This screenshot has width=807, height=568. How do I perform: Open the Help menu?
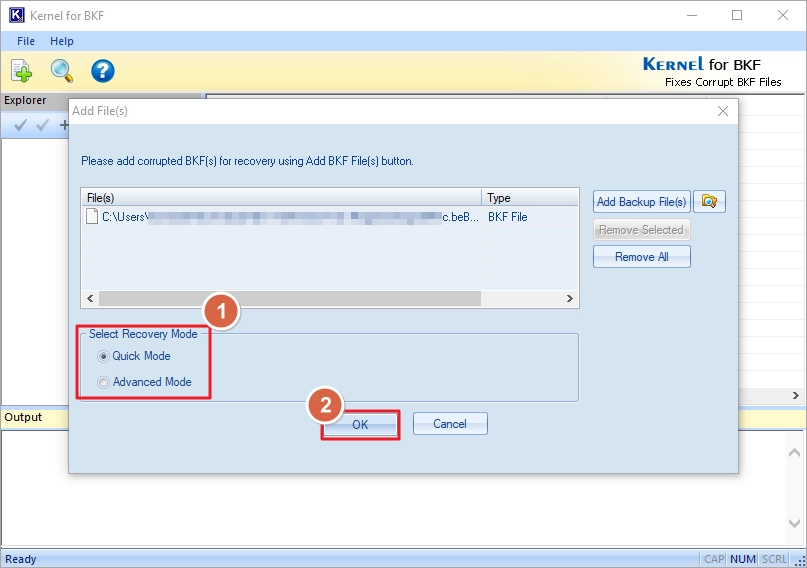point(62,41)
